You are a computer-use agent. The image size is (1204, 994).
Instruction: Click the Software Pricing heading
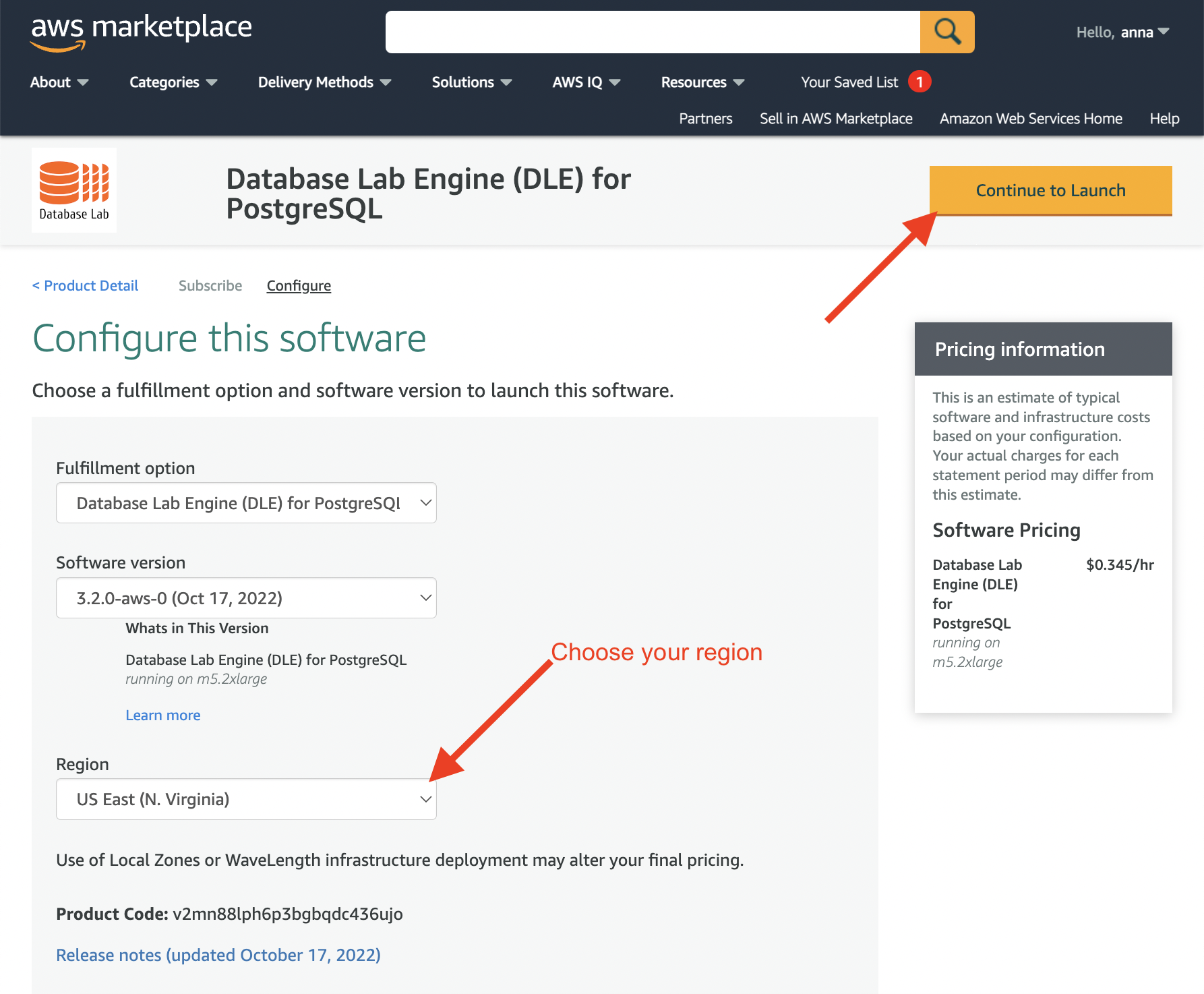1006,531
